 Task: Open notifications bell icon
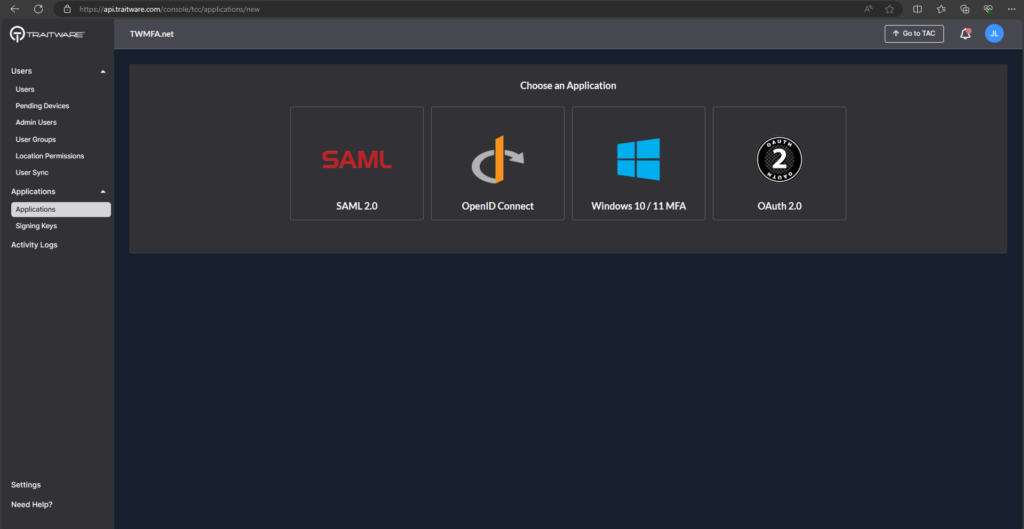pyautogui.click(x=965, y=34)
